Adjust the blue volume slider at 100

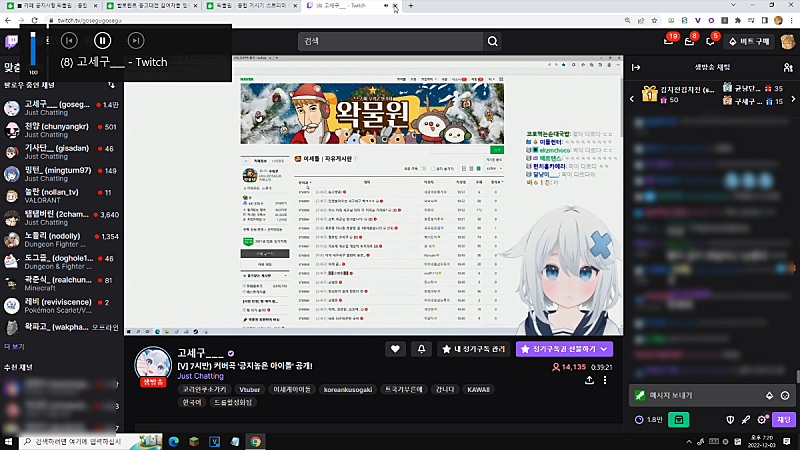click(33, 49)
